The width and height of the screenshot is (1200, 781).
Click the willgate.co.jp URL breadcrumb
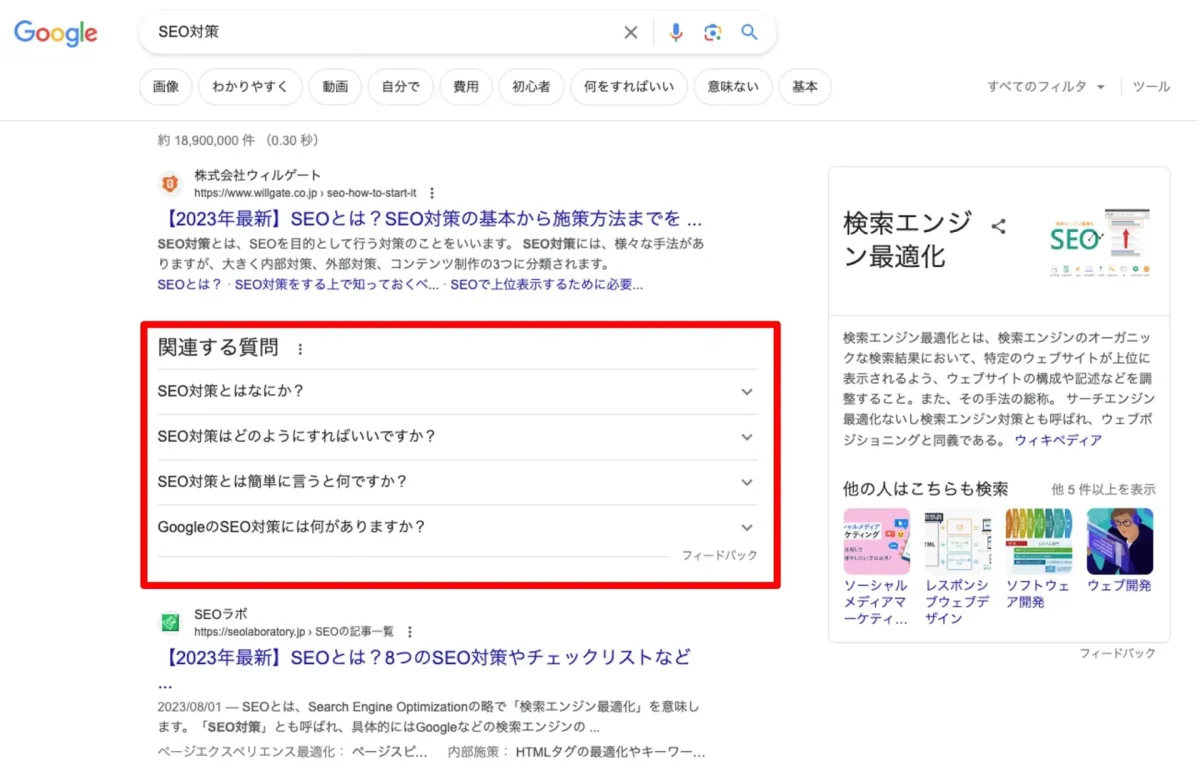pos(305,193)
